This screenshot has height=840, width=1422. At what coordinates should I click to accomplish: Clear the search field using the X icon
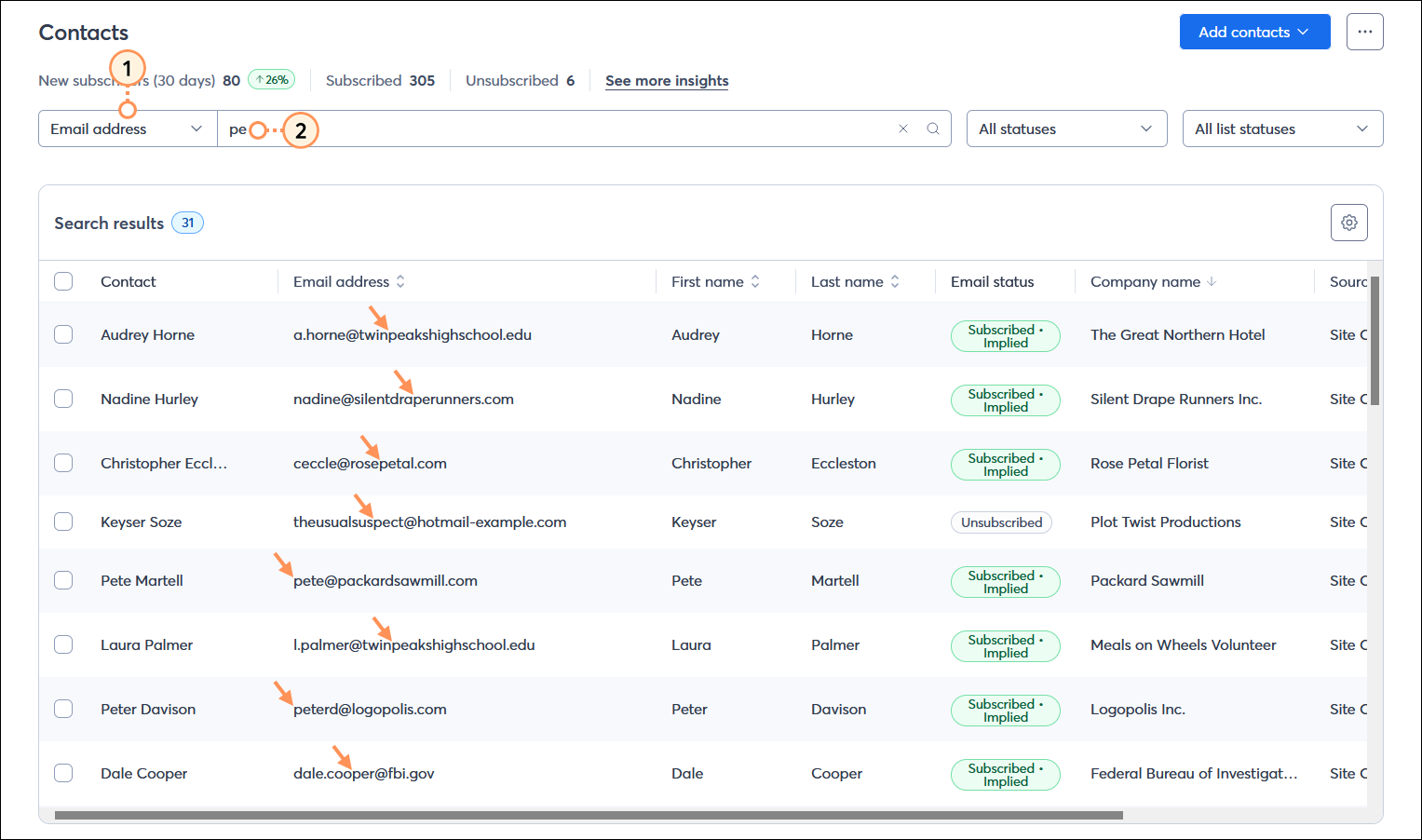tap(902, 129)
